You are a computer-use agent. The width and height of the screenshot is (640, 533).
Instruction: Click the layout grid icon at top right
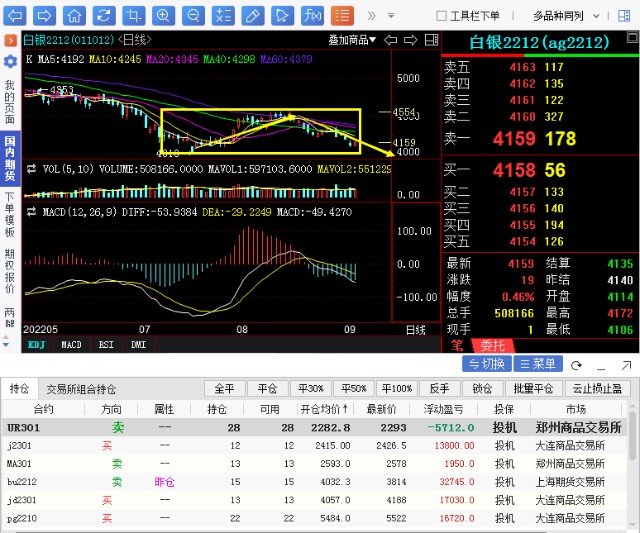(624, 16)
